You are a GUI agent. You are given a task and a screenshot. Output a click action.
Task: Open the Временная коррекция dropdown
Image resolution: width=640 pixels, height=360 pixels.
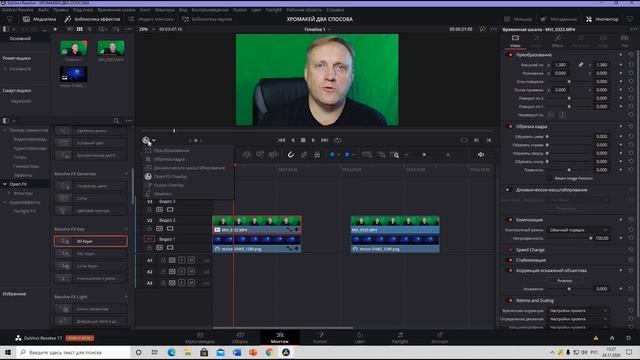point(578,311)
